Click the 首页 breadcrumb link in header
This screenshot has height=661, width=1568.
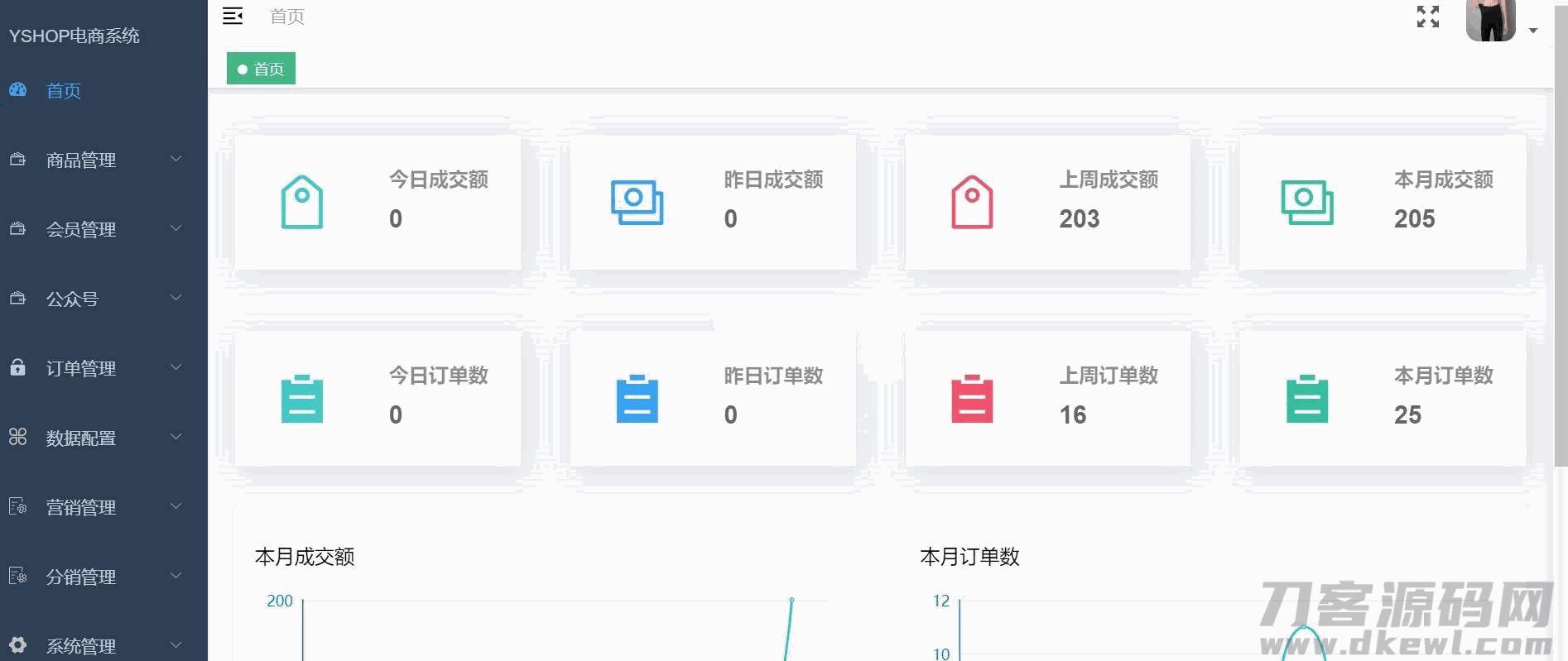coord(287,17)
